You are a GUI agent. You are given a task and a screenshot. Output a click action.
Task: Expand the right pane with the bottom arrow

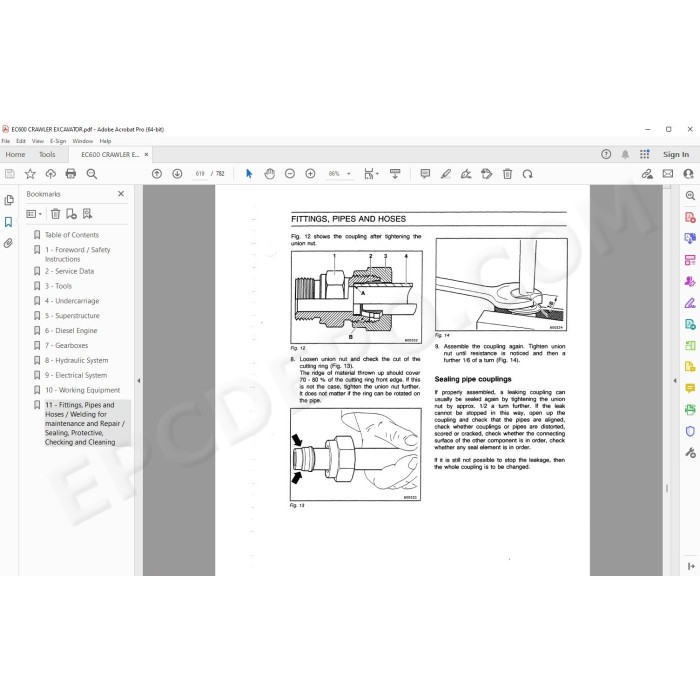pos(691,566)
